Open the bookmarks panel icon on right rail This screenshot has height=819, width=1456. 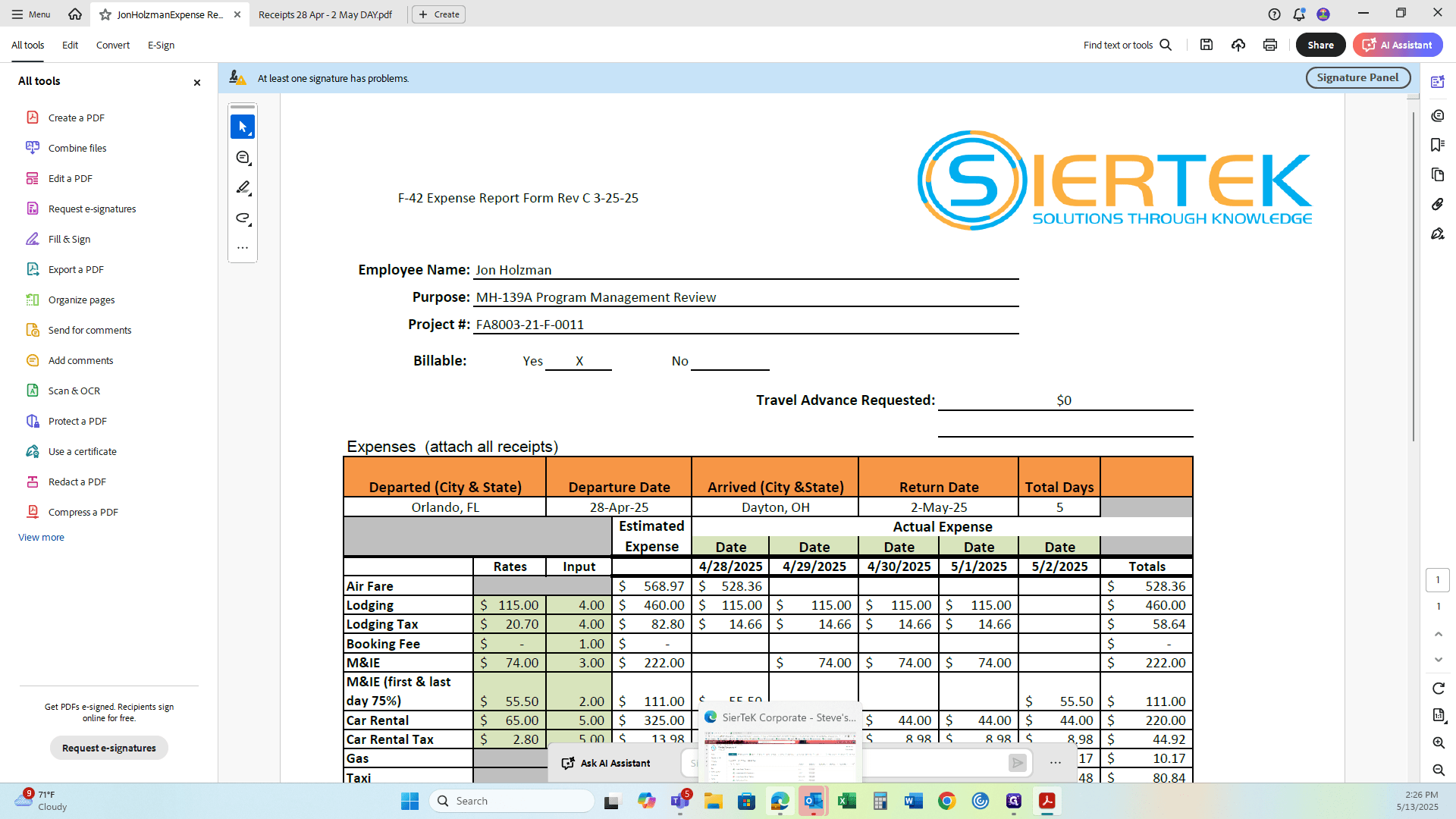point(1438,145)
